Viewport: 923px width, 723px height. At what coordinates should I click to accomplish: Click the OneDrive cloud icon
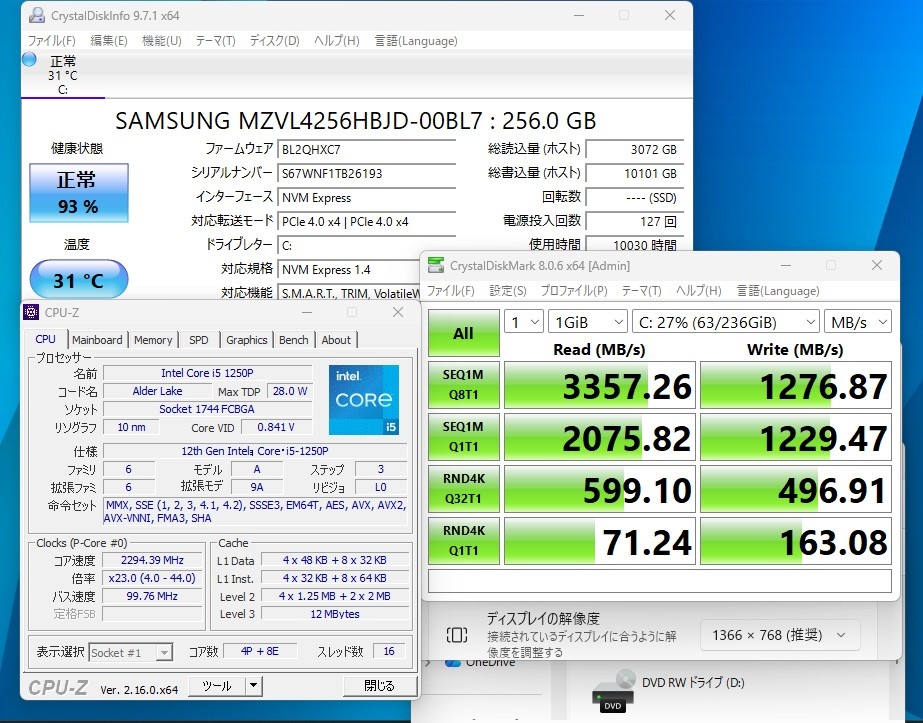[453, 662]
